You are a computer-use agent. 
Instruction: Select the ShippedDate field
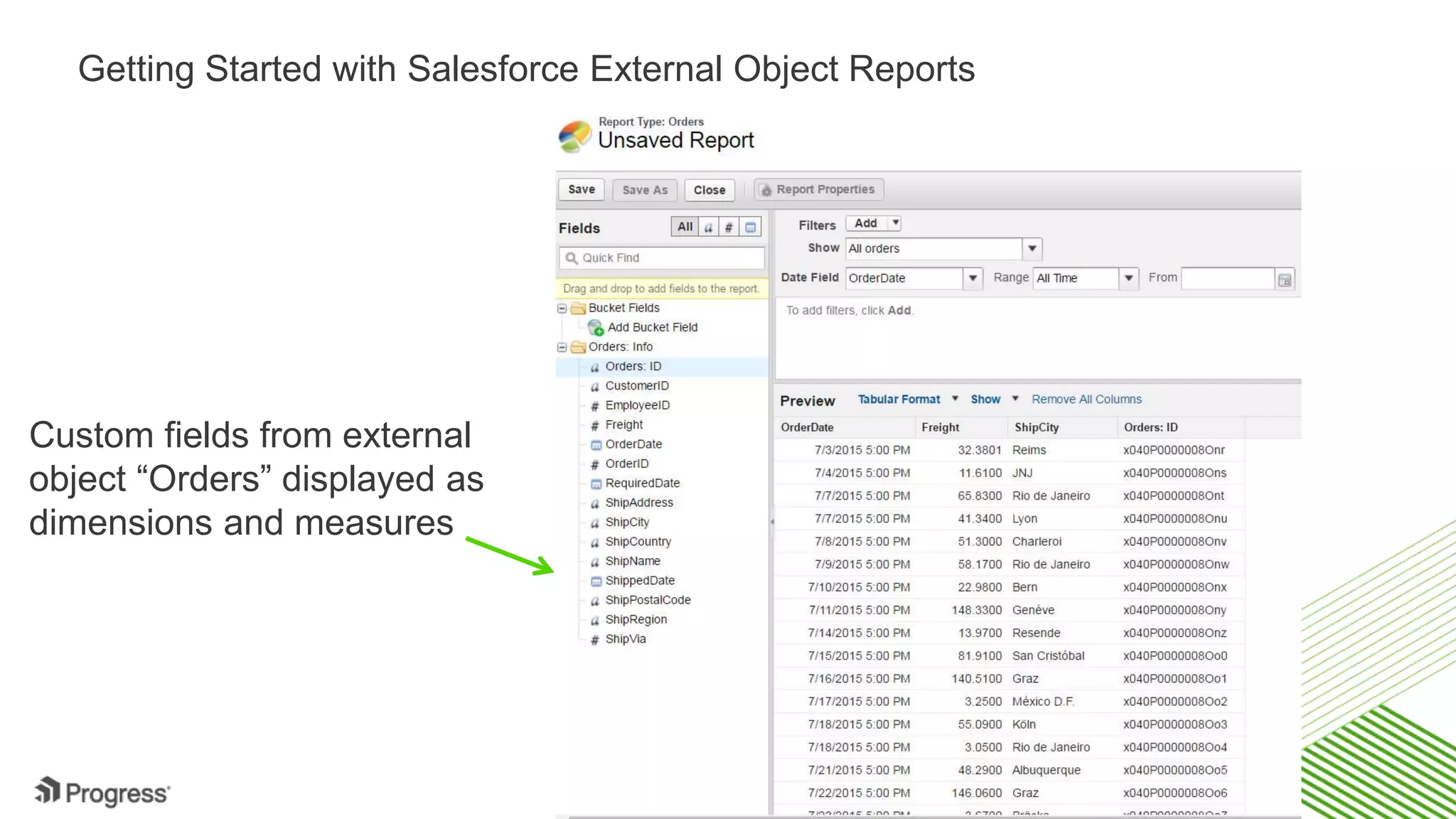(x=639, y=581)
